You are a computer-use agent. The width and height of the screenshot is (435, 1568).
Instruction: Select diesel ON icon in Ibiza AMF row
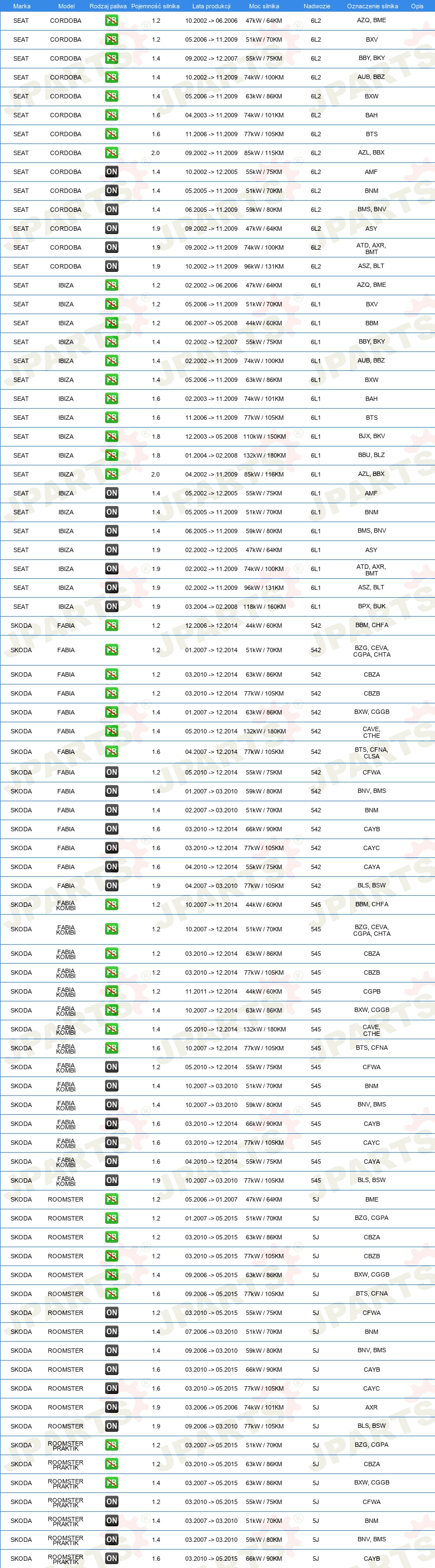tap(111, 493)
